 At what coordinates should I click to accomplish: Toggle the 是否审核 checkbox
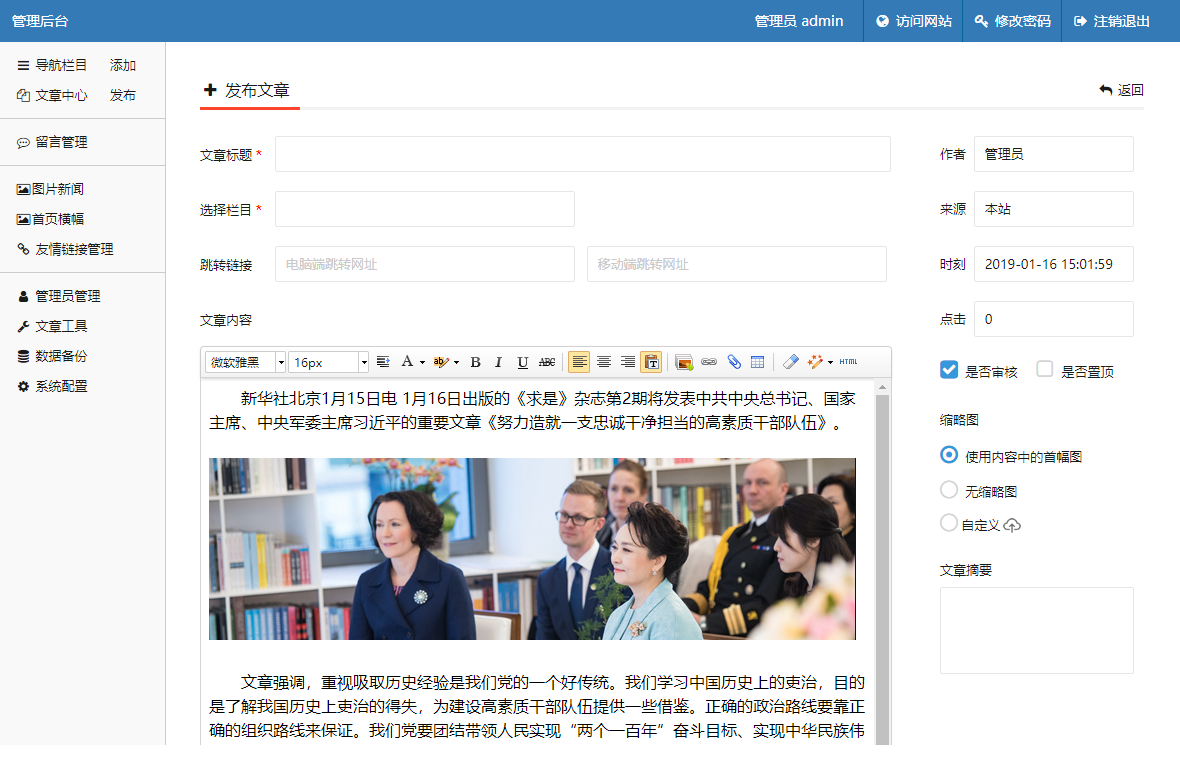[x=949, y=370]
